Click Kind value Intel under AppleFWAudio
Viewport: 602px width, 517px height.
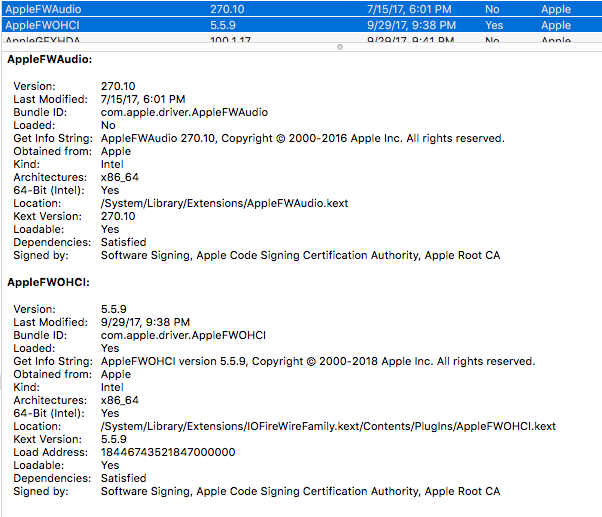(112, 164)
